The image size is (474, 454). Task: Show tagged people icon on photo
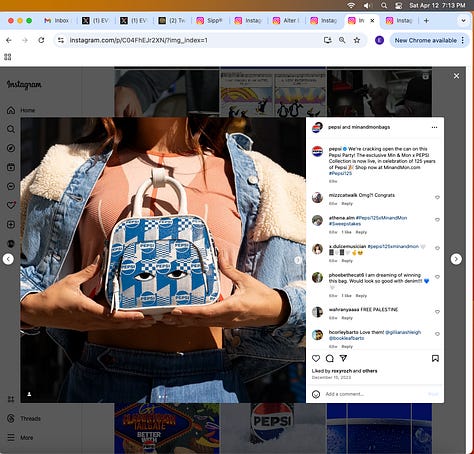tap(29, 394)
